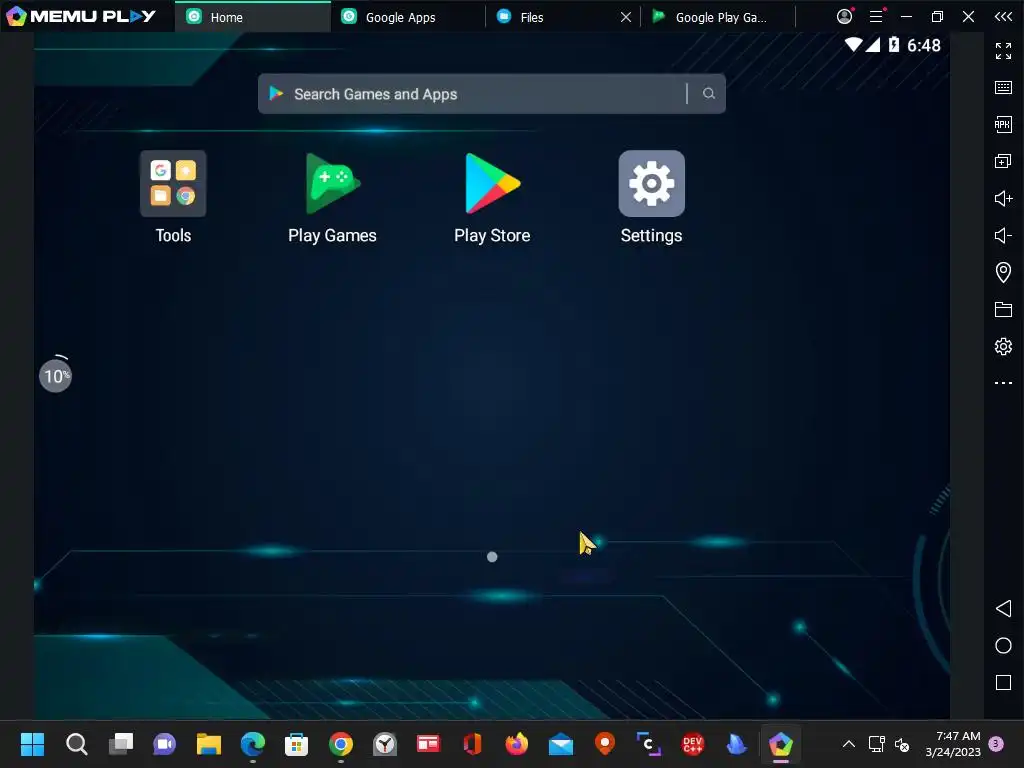Open virtual location (GPS) tool
The width and height of the screenshot is (1024, 768).
[x=1003, y=272]
